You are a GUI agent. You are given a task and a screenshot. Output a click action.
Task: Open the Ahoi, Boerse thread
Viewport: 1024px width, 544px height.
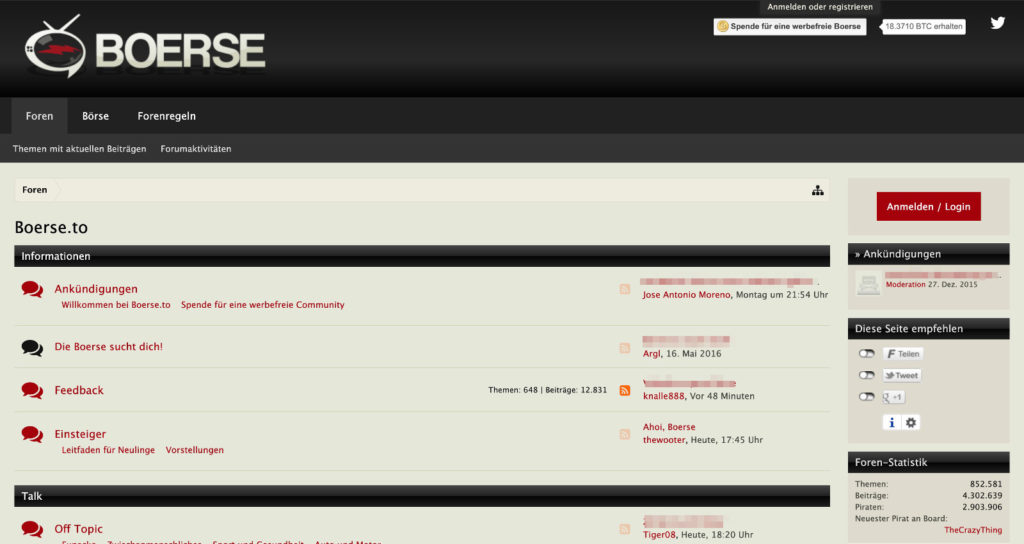coord(669,427)
